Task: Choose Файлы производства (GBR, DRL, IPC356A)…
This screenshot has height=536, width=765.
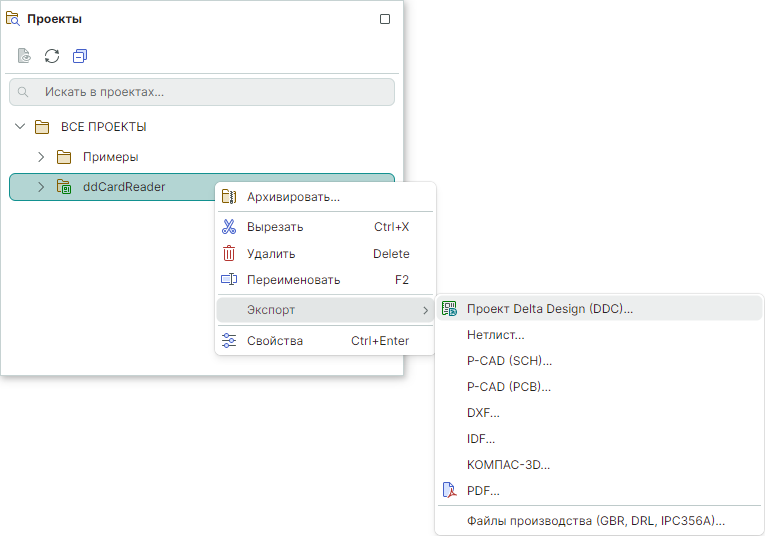Action: tap(595, 521)
